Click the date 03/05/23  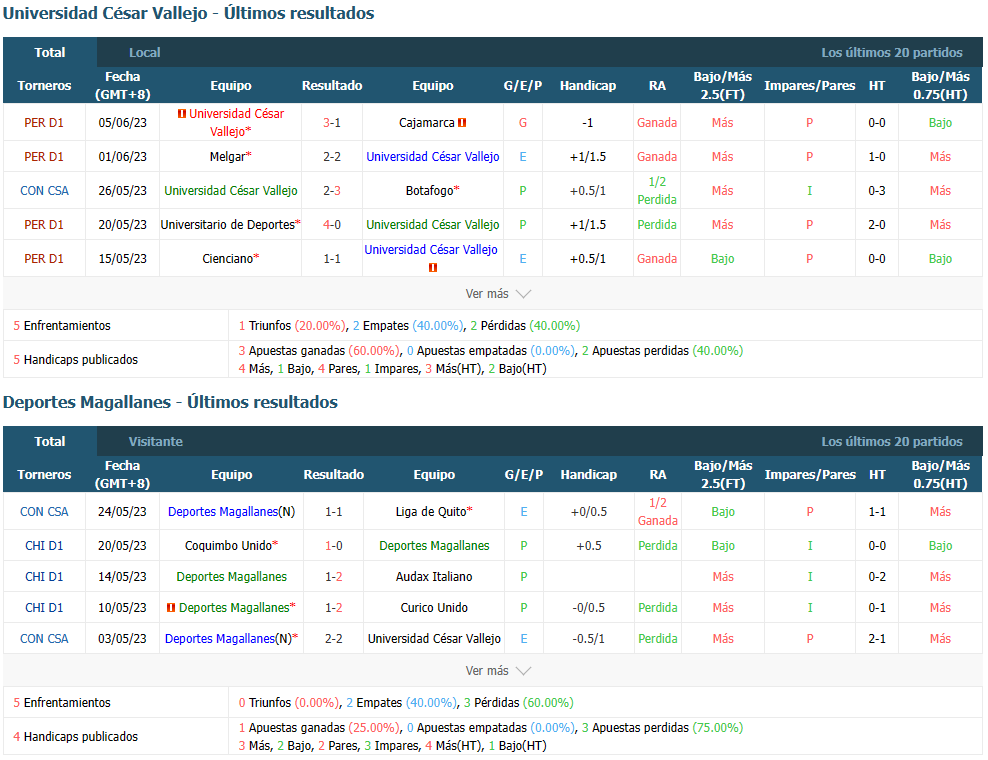tap(122, 638)
